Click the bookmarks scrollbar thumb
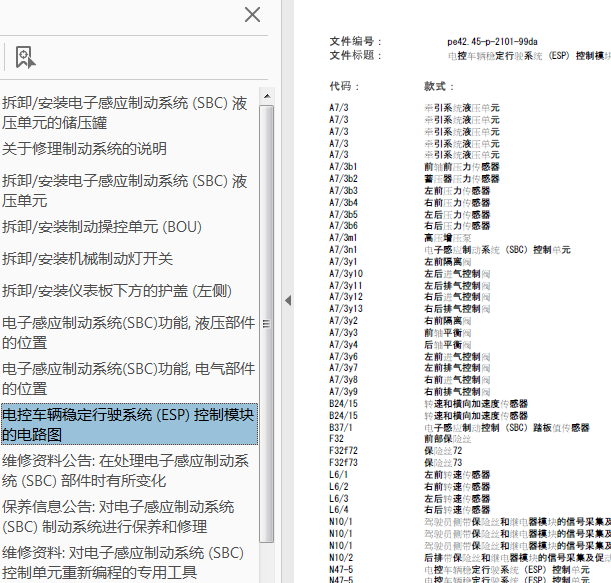Screen dimensions: 611x583 click(x=267, y=323)
